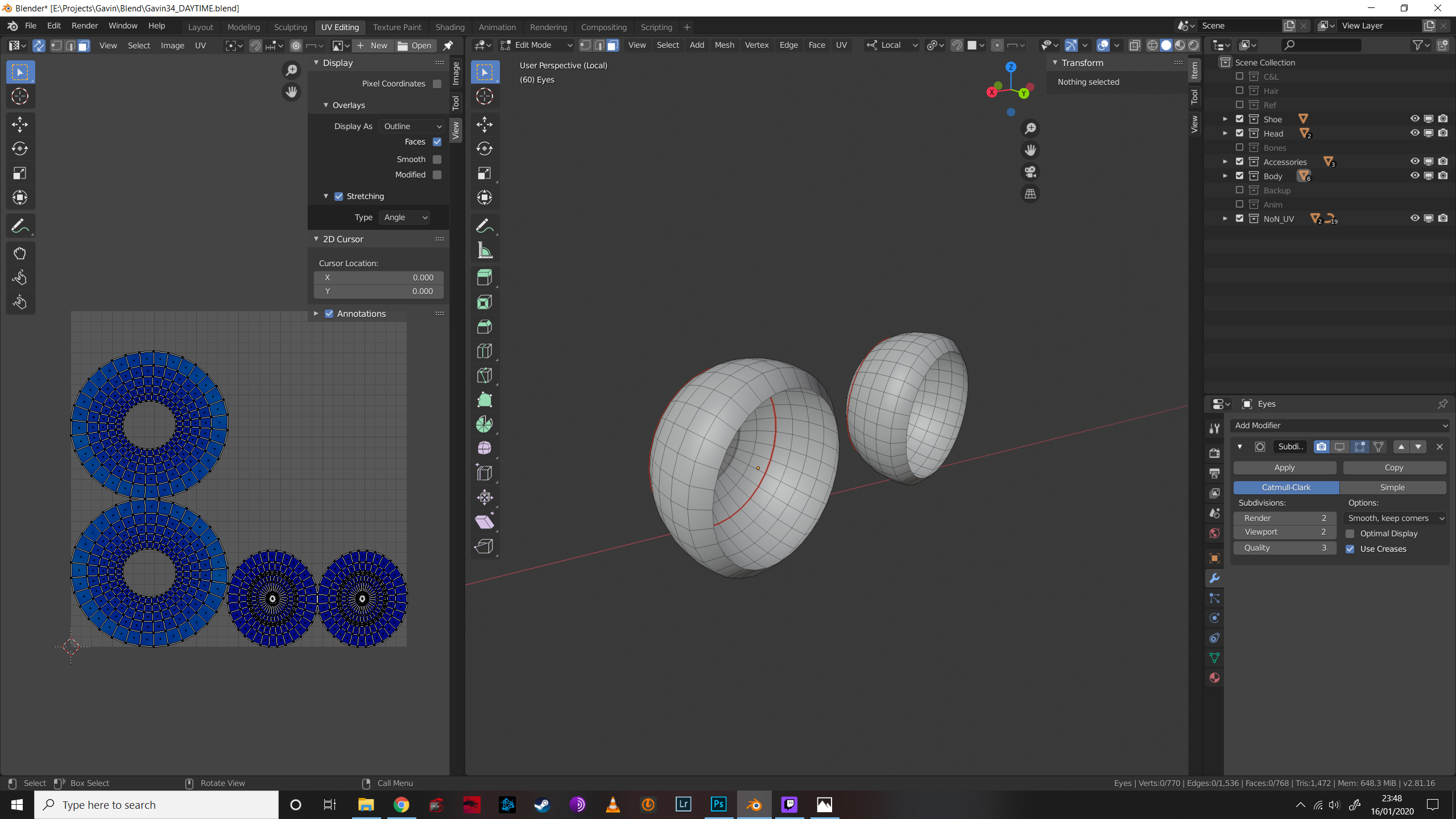The height and width of the screenshot is (819, 1456).
Task: Select the Annotate tool in UV editor
Action: pyautogui.click(x=20, y=226)
